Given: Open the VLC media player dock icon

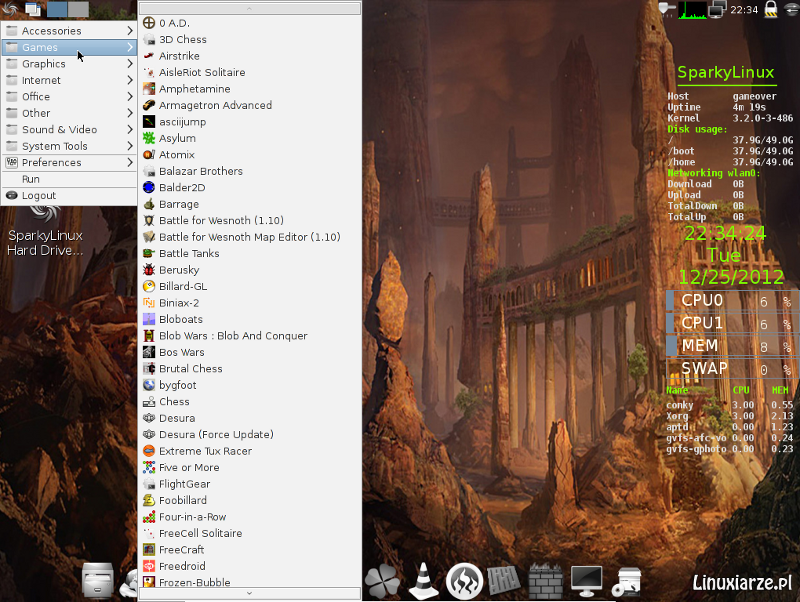Looking at the screenshot, I should pyautogui.click(x=422, y=578).
